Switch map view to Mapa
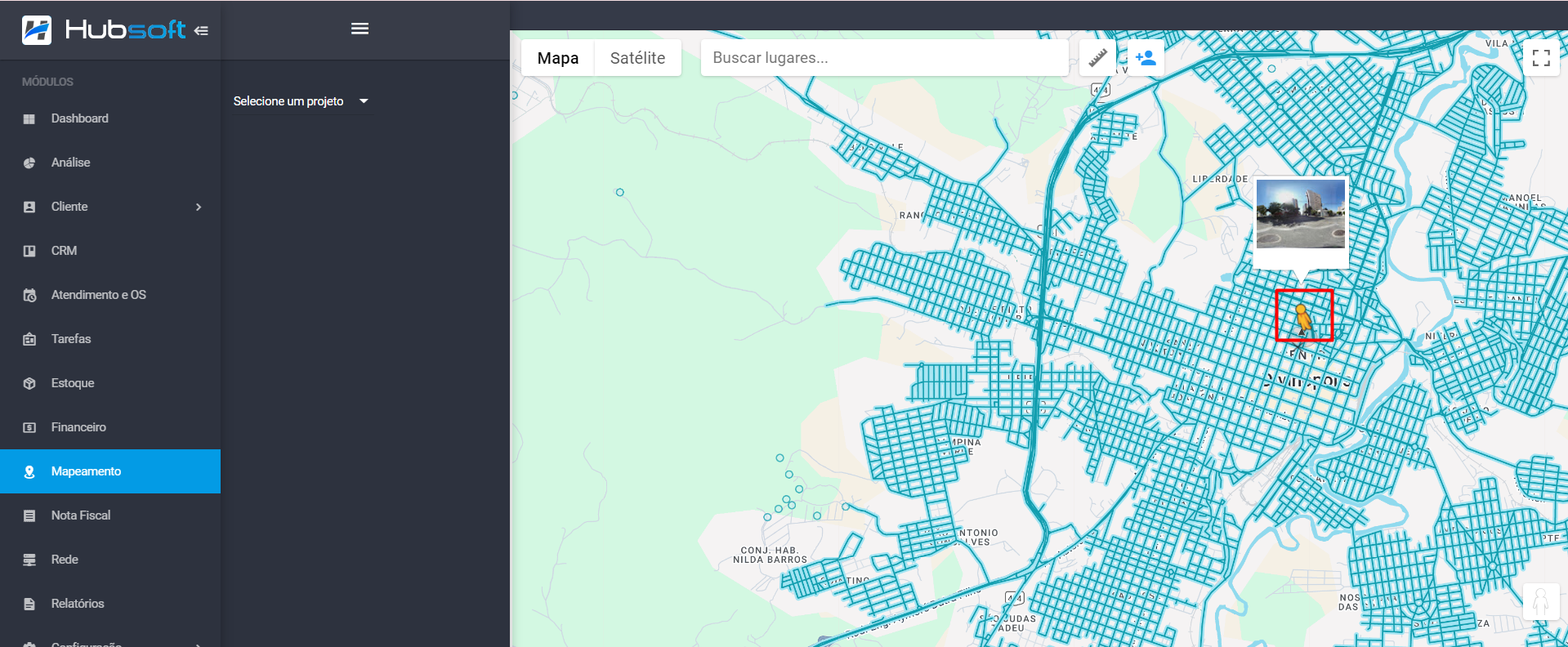The image size is (1568, 647). 558,58
